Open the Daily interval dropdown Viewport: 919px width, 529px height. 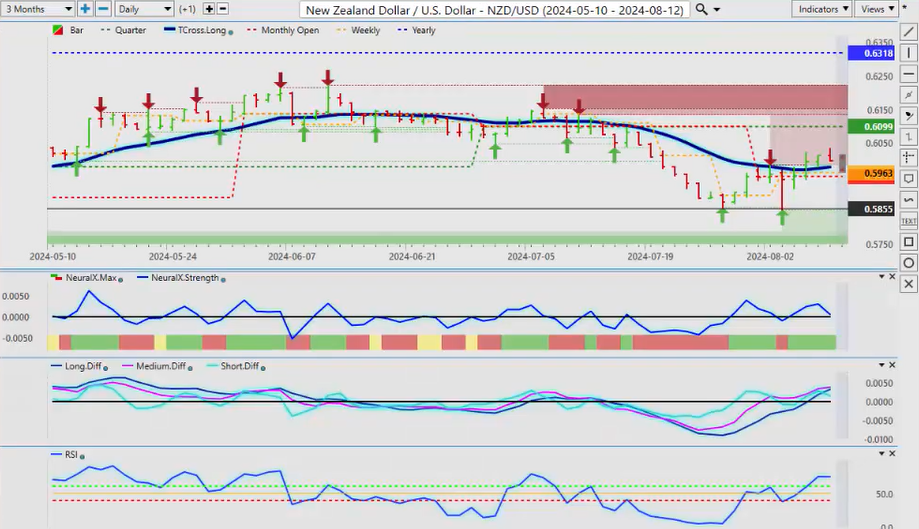click(143, 9)
